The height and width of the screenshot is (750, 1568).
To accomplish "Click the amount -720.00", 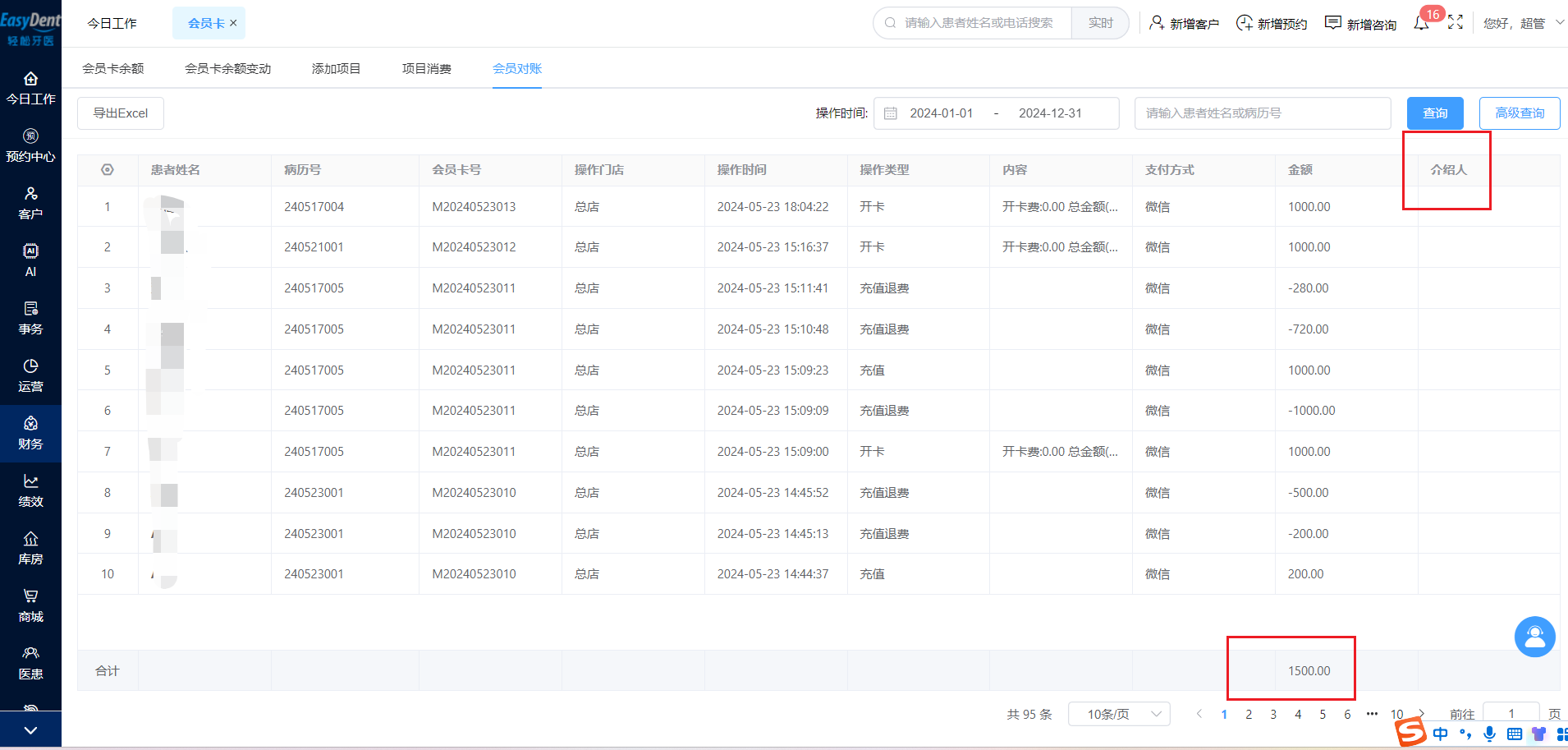I will click(x=1309, y=329).
